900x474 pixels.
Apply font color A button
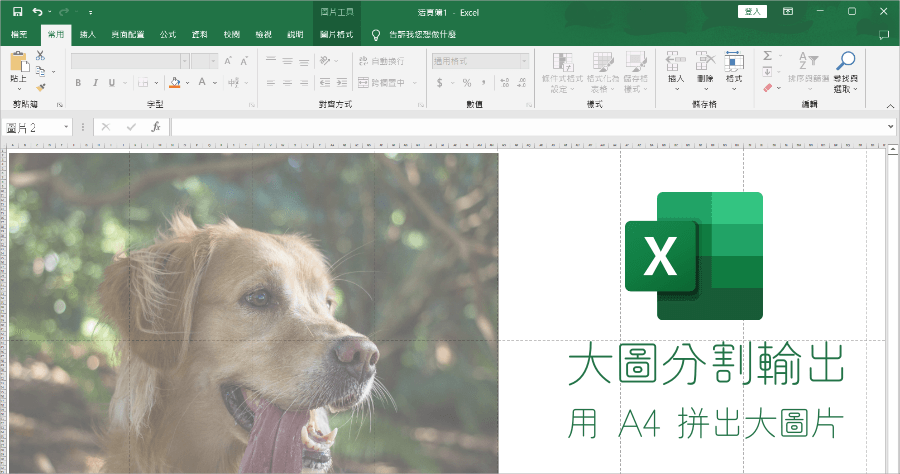coord(202,83)
